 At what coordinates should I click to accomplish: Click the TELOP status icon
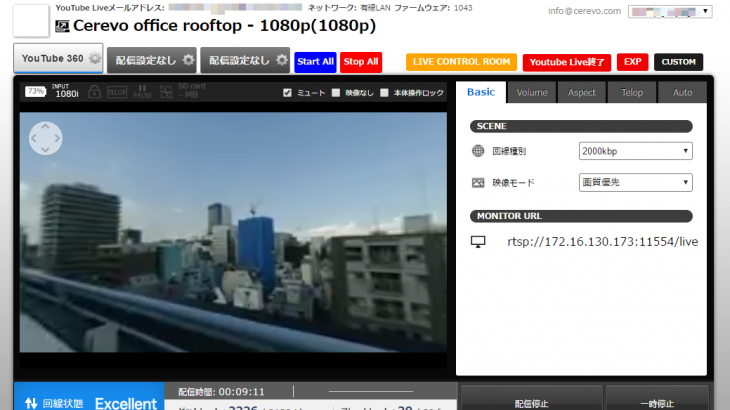click(117, 92)
